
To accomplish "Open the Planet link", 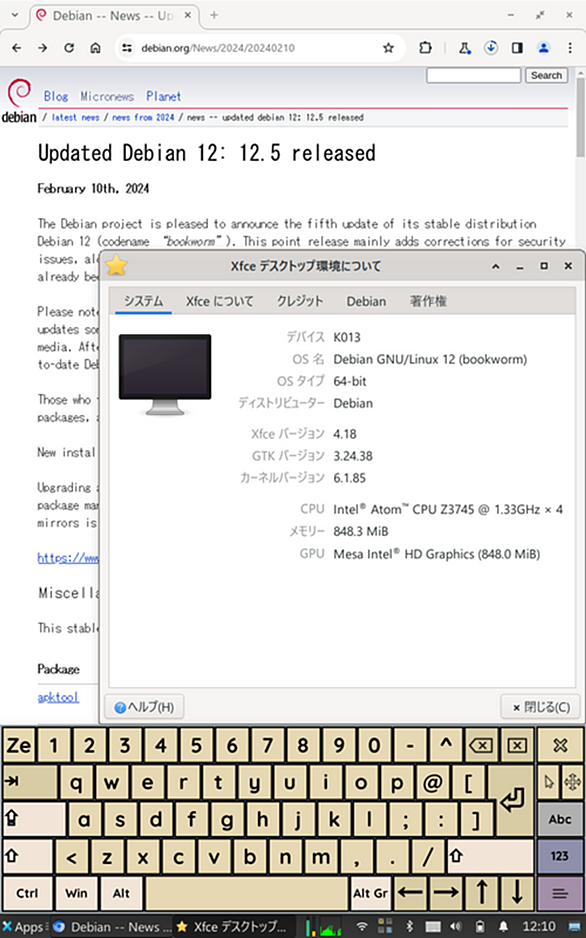I will (163, 96).
